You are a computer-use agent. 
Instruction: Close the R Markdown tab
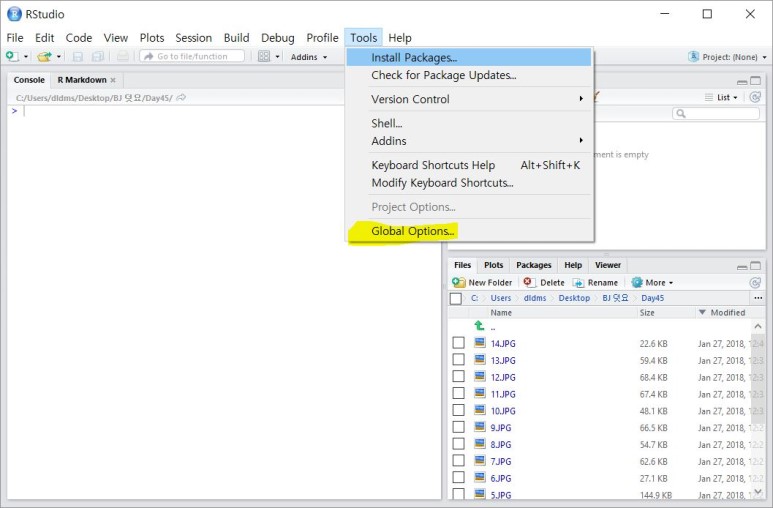coord(113,80)
